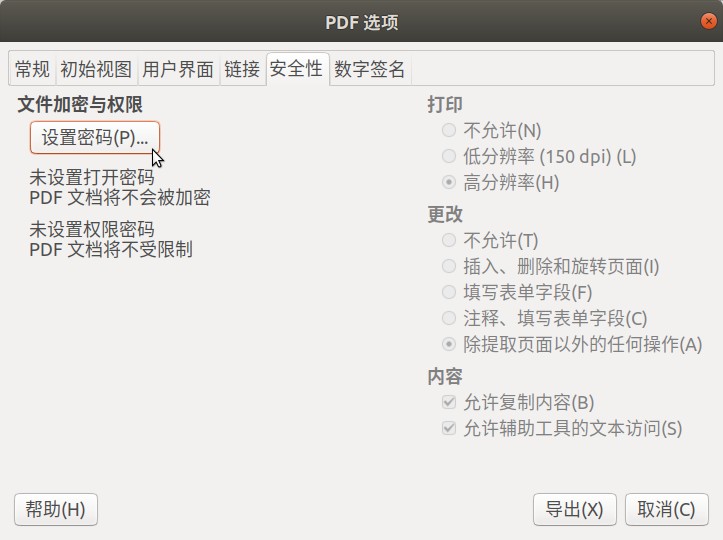Switch to the 常规 tab
Screen dimensions: 723x540
click(x=32, y=70)
